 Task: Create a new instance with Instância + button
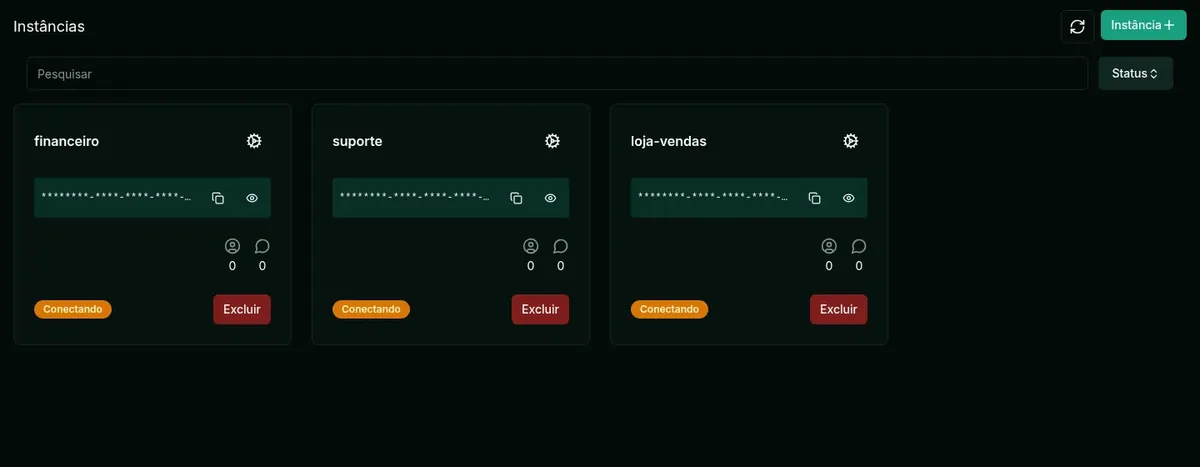coord(1143,25)
